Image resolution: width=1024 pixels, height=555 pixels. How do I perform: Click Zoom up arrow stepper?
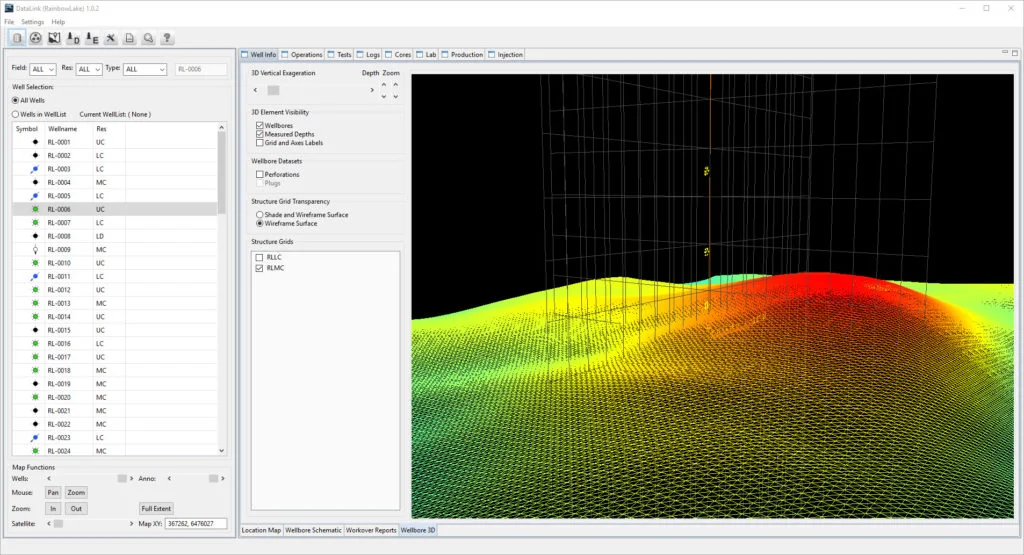coord(395,85)
